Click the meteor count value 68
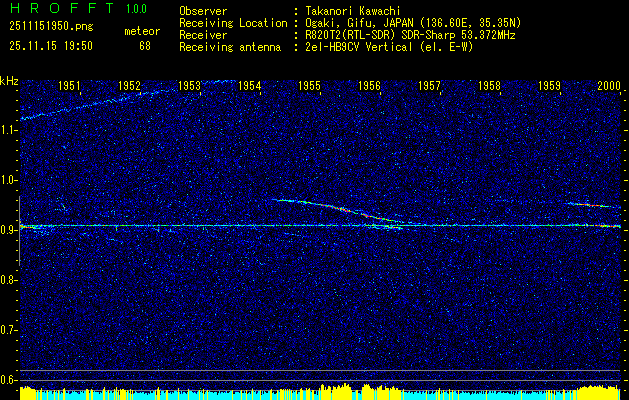The height and width of the screenshot is (400, 629). pos(145,45)
